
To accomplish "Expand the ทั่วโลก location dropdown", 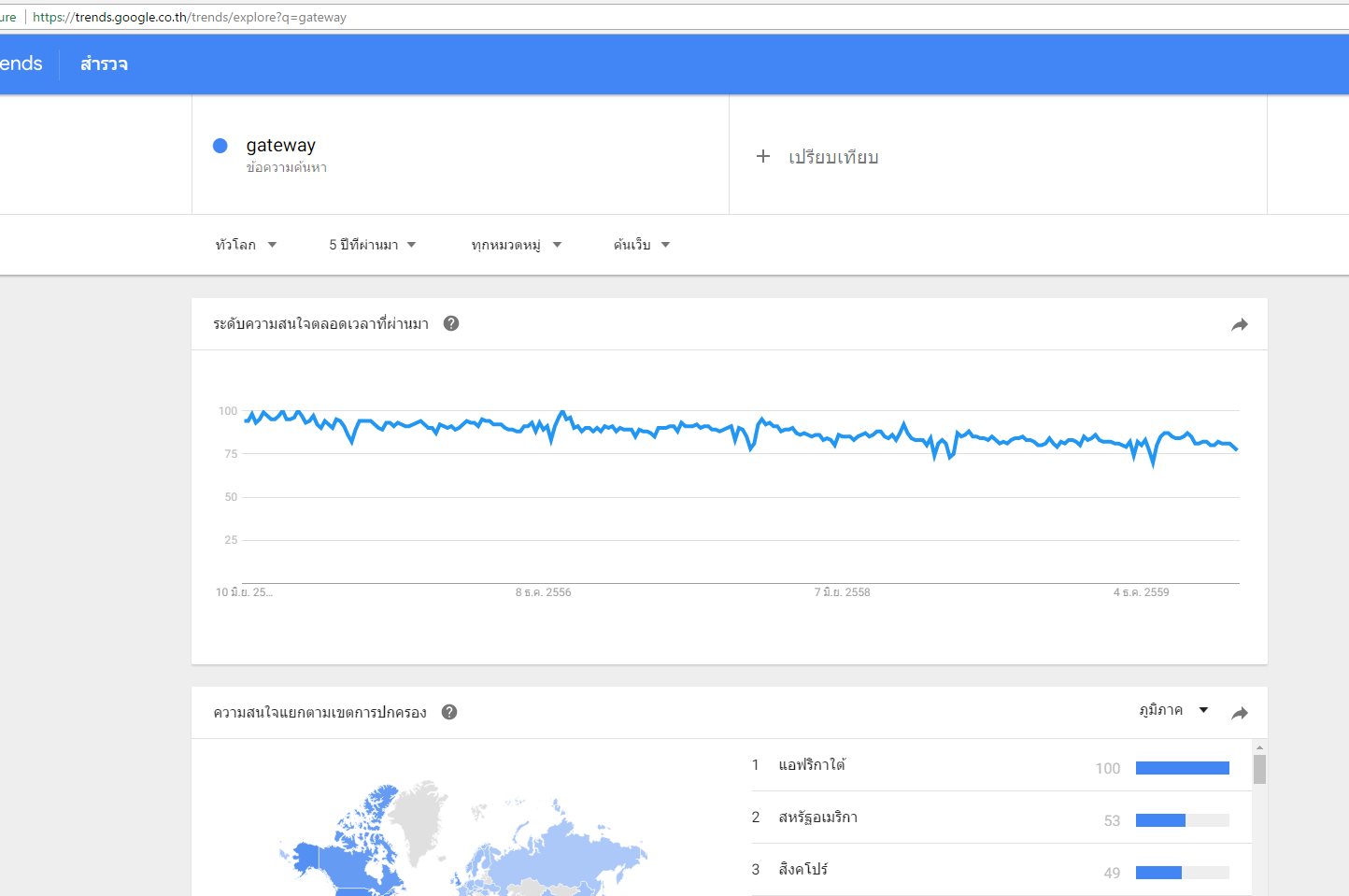I will coord(246,245).
